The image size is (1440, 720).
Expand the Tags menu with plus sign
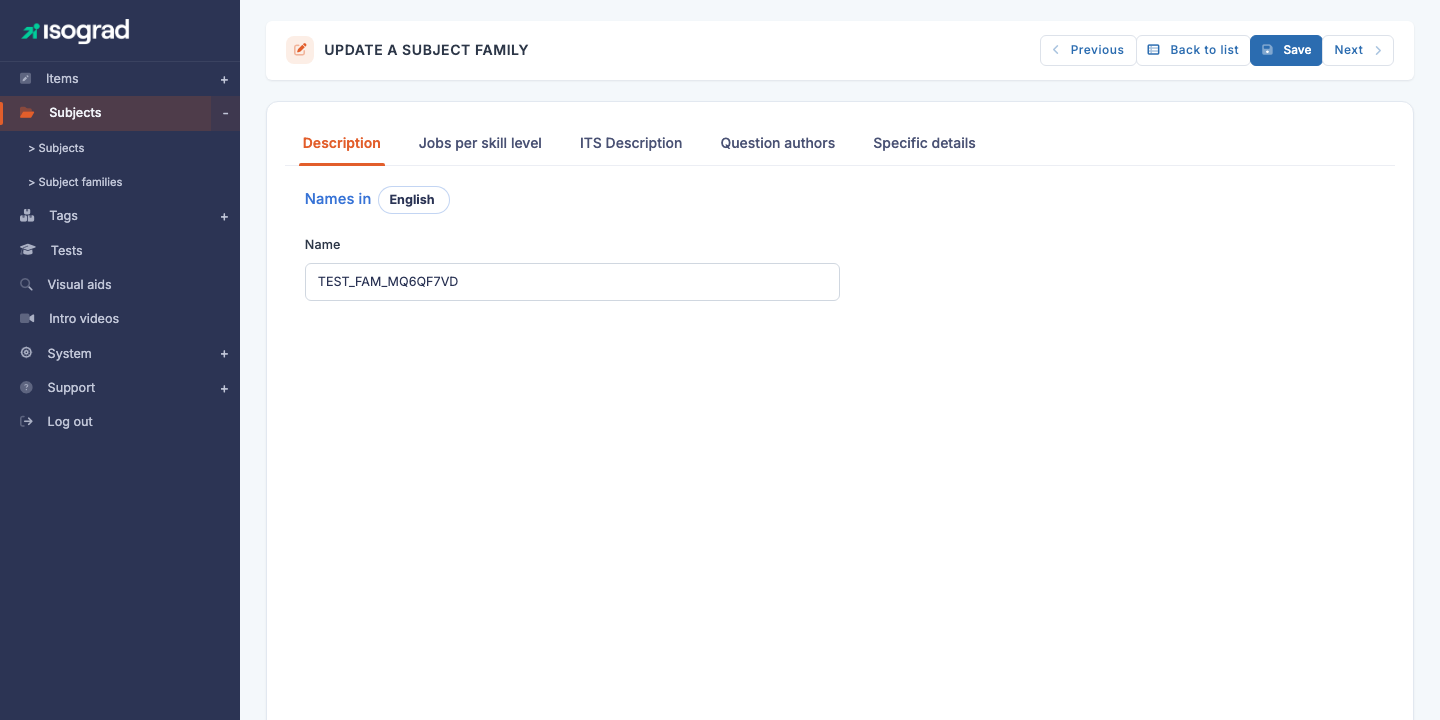(x=224, y=216)
